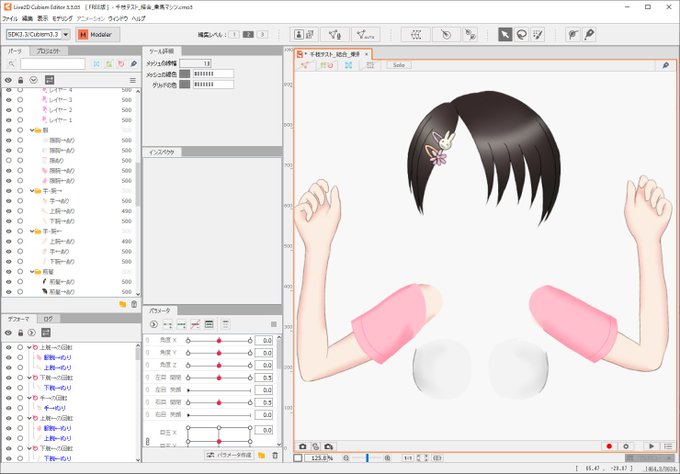The image size is (680, 474).
Task: Select the lasso selection tool
Action: tap(522, 34)
